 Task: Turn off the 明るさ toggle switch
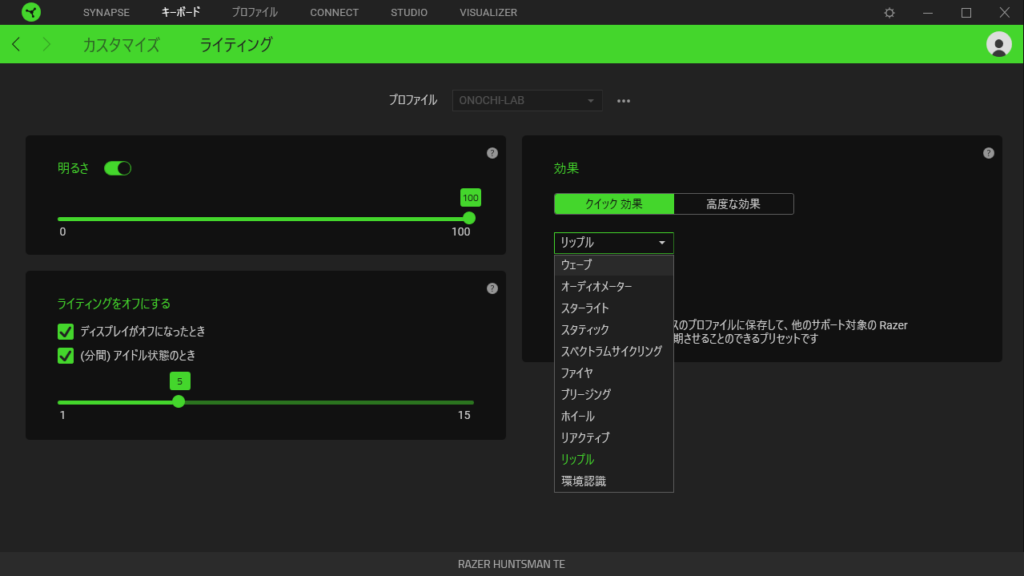(x=118, y=168)
